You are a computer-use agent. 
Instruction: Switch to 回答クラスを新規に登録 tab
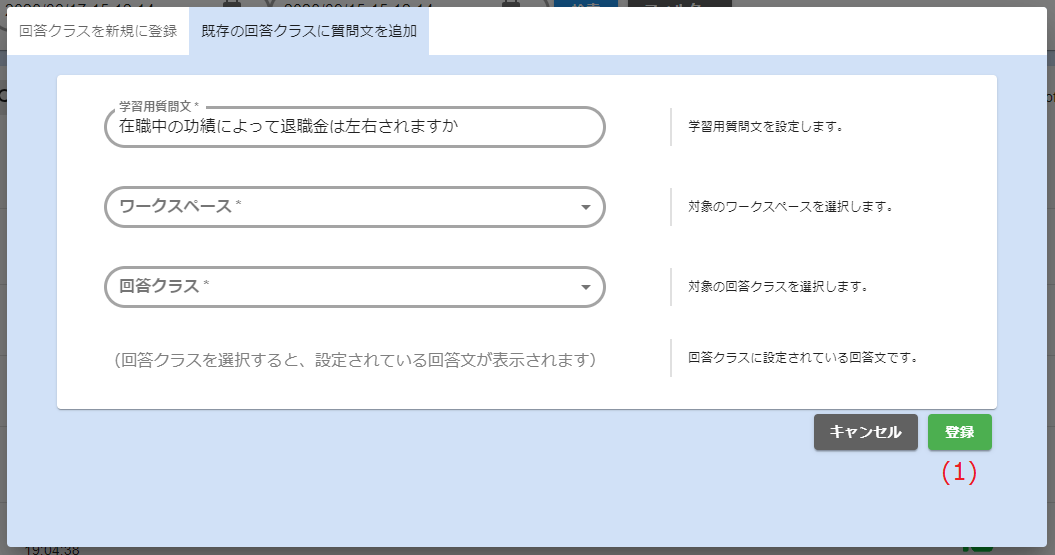98,31
